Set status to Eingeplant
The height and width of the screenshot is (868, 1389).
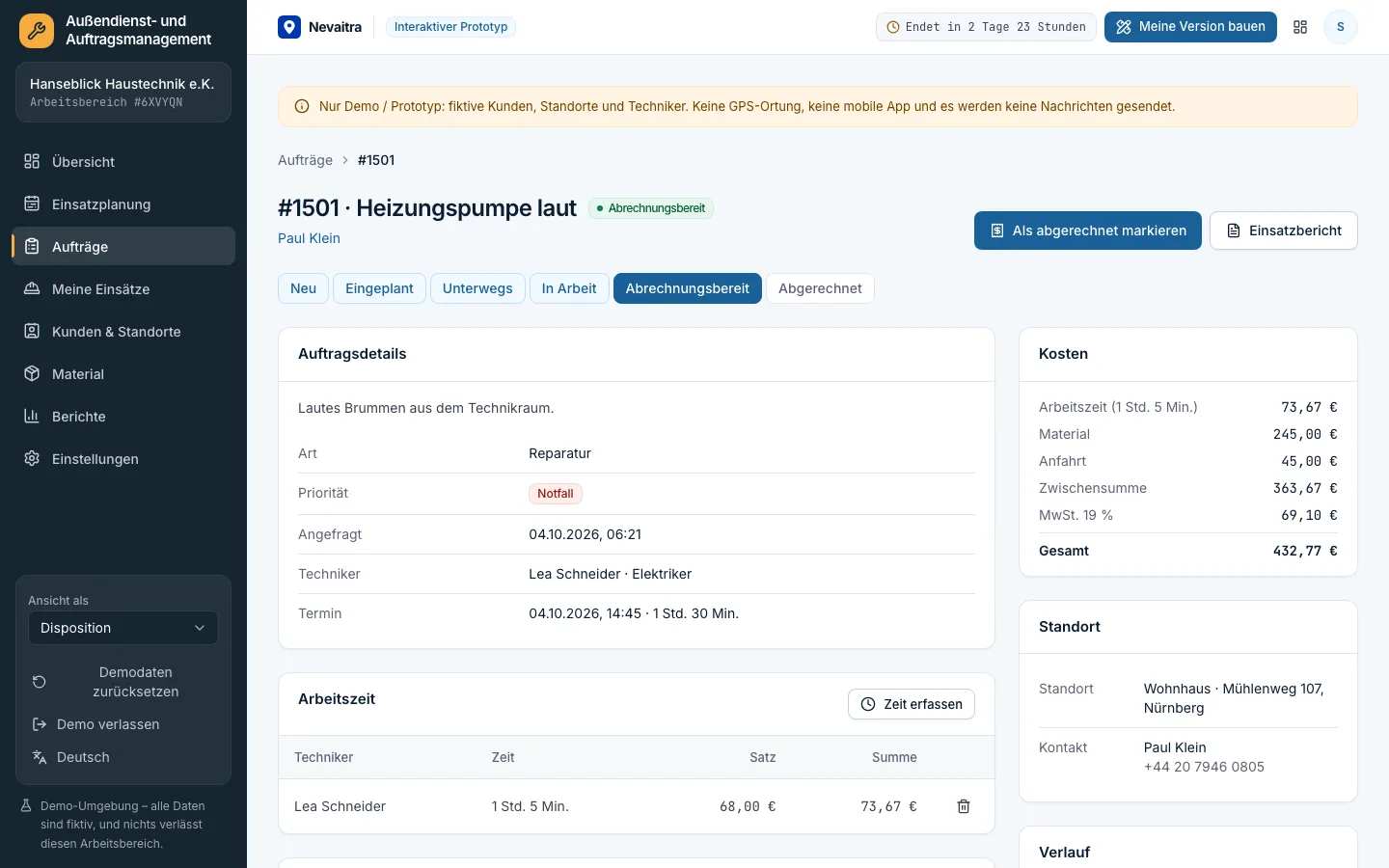[x=379, y=288]
